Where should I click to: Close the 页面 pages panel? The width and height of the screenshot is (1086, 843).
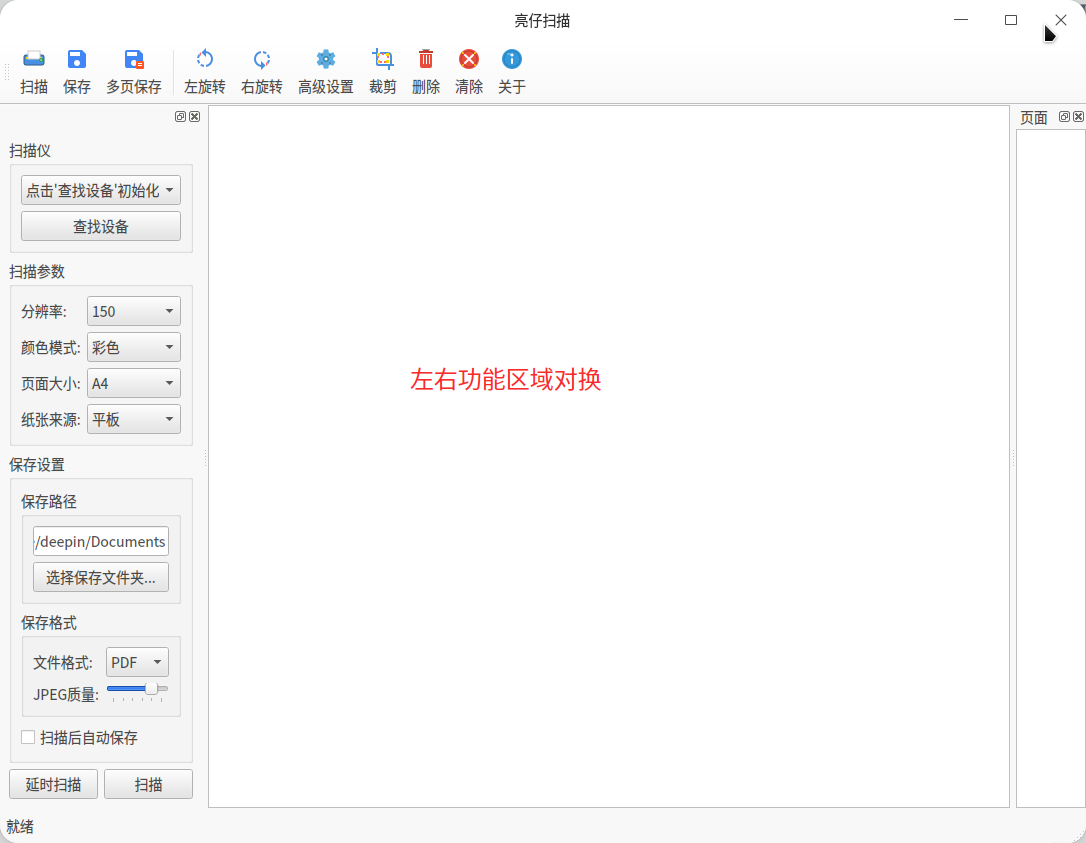pyautogui.click(x=1078, y=116)
